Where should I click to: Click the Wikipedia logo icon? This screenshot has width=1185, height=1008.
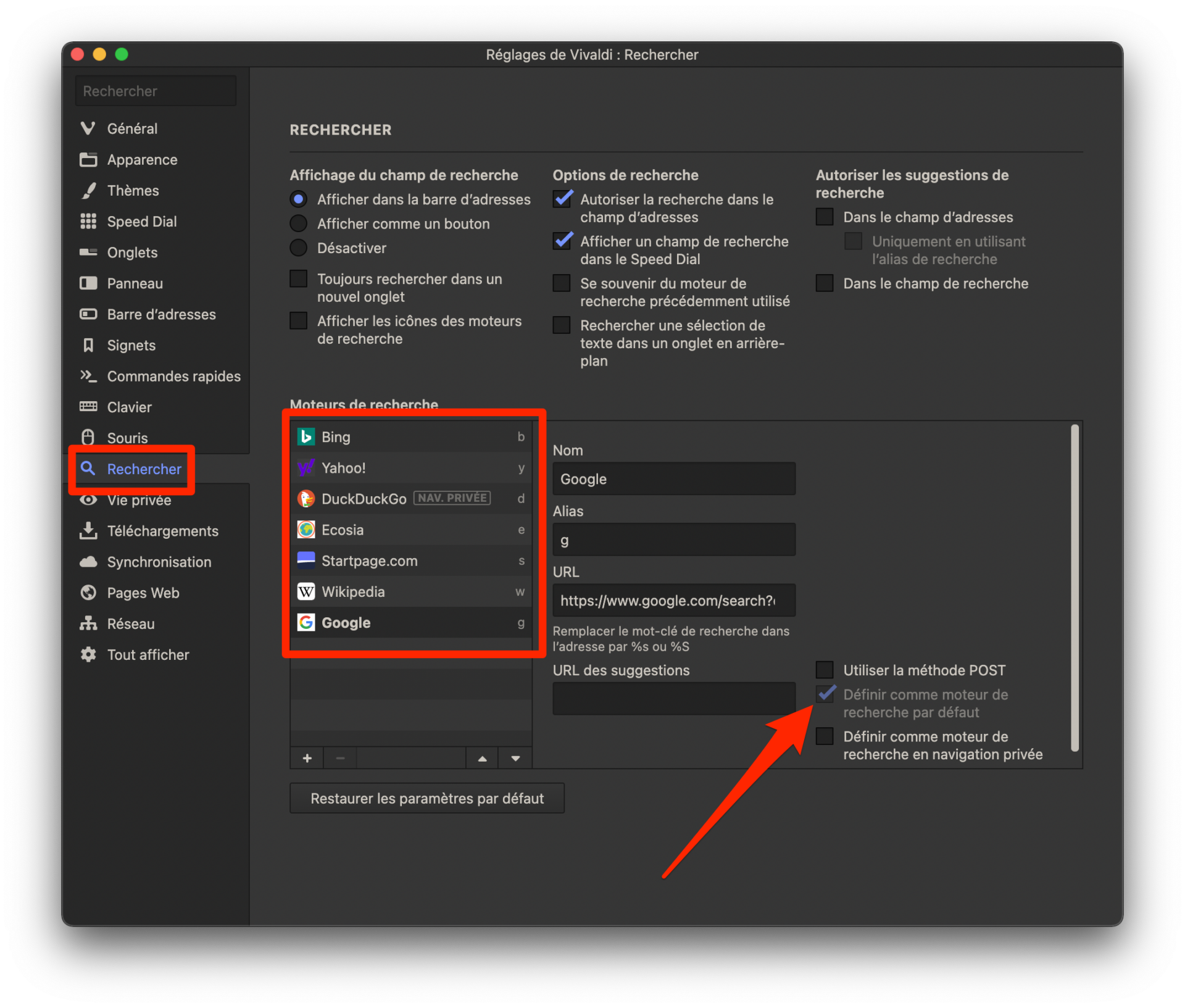tap(306, 591)
